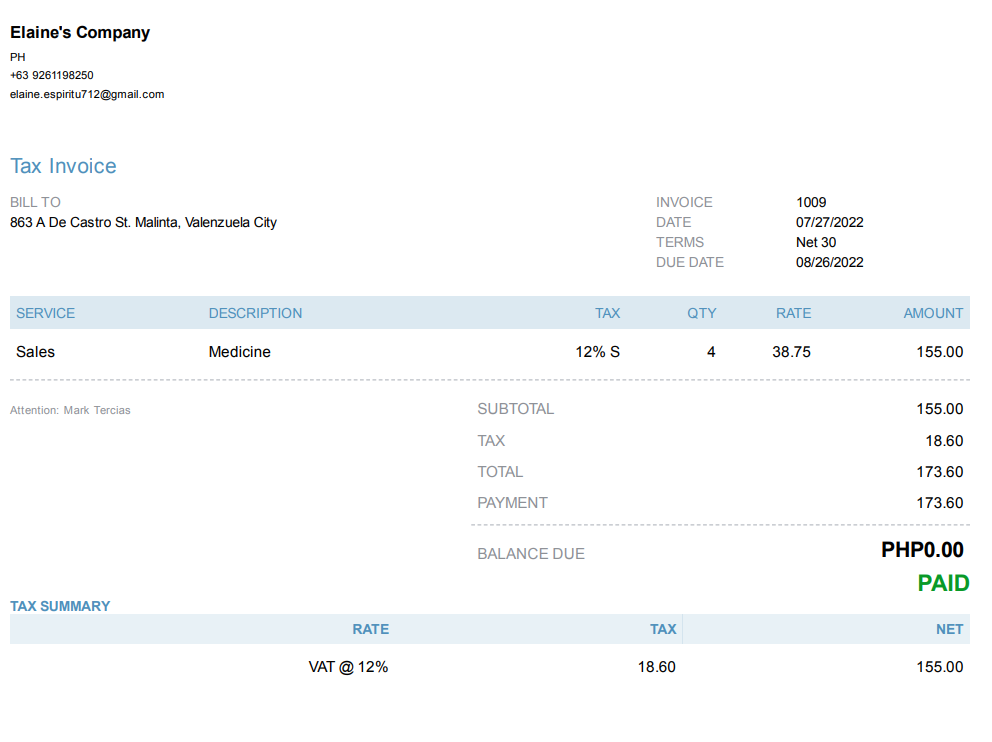
Task: Click the 38.75 rate value
Action: coord(791,352)
